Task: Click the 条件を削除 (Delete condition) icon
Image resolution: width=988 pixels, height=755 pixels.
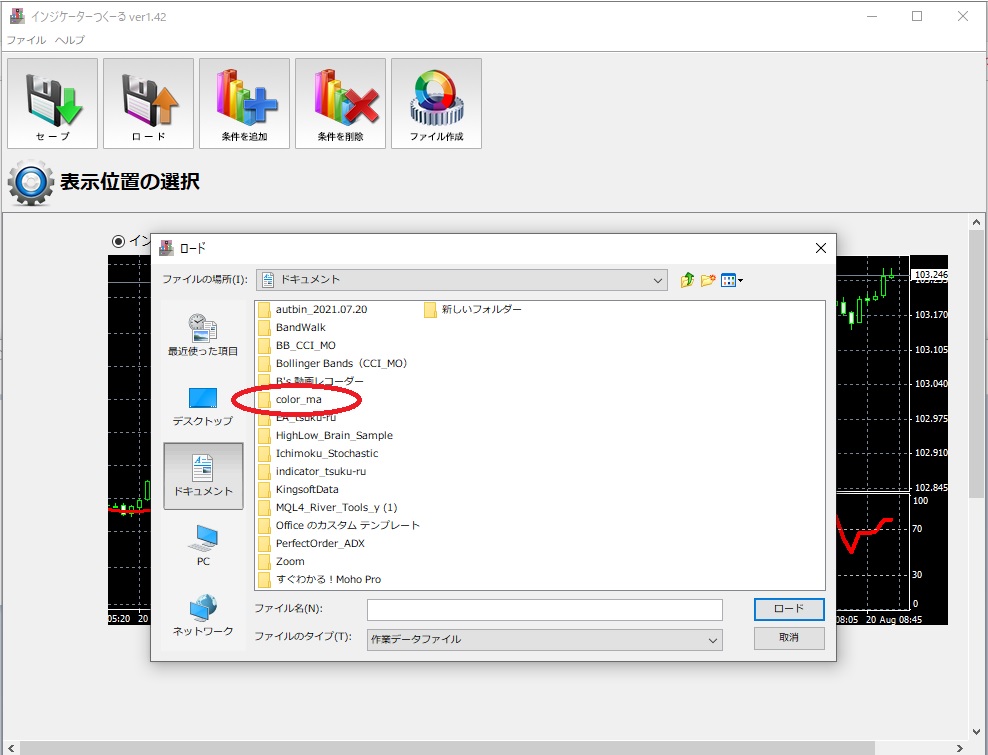Action: pyautogui.click(x=340, y=103)
